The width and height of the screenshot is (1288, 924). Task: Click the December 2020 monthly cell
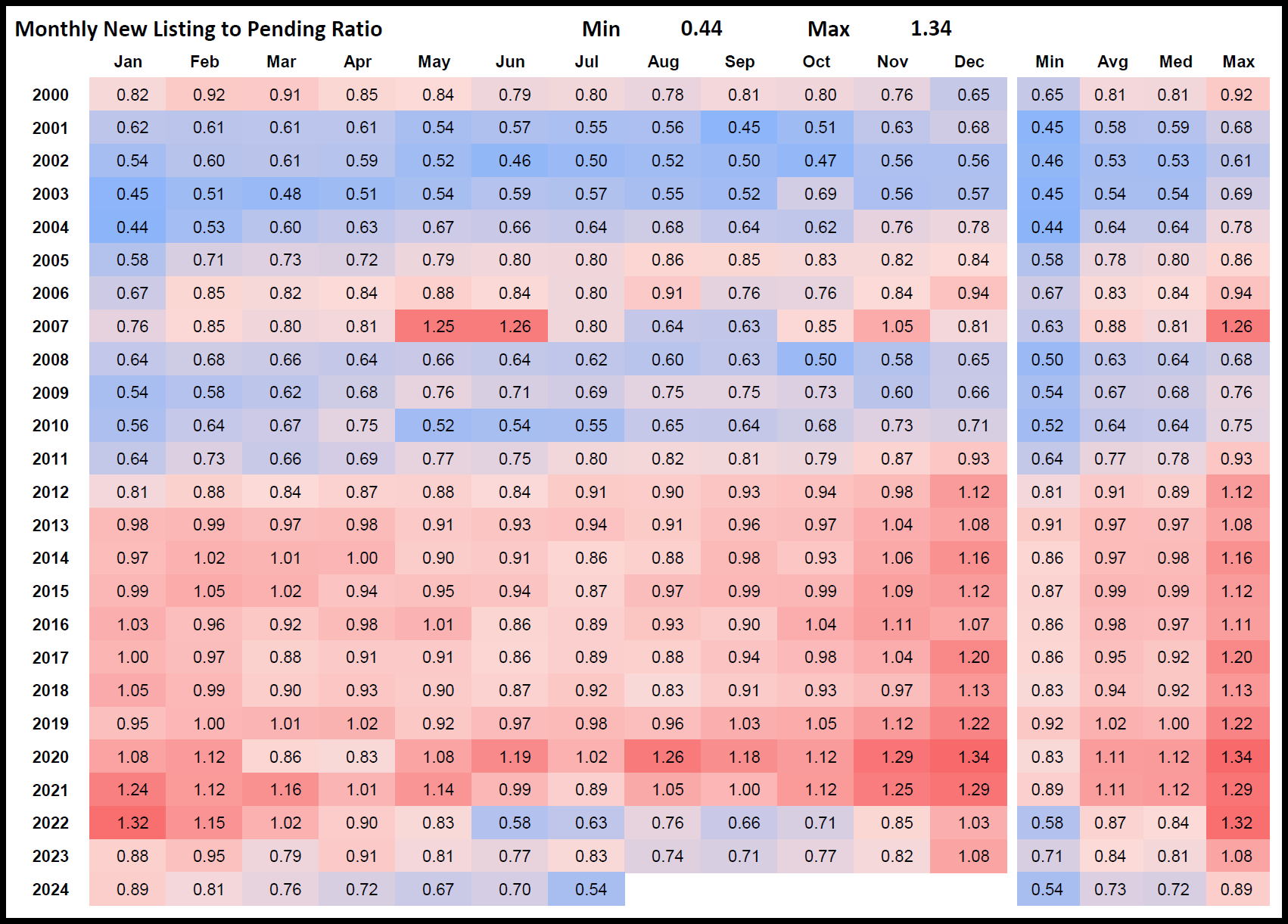(973, 758)
